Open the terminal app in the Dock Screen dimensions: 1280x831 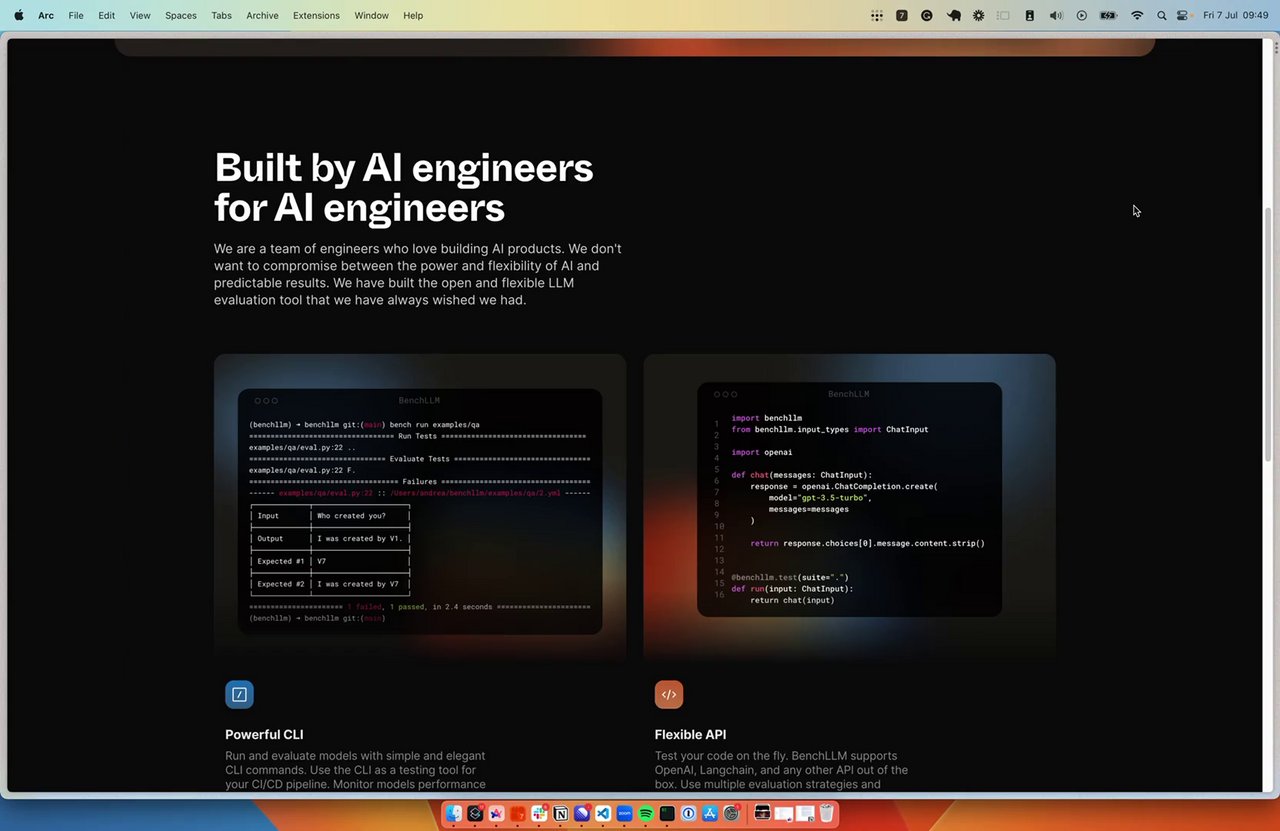point(667,813)
